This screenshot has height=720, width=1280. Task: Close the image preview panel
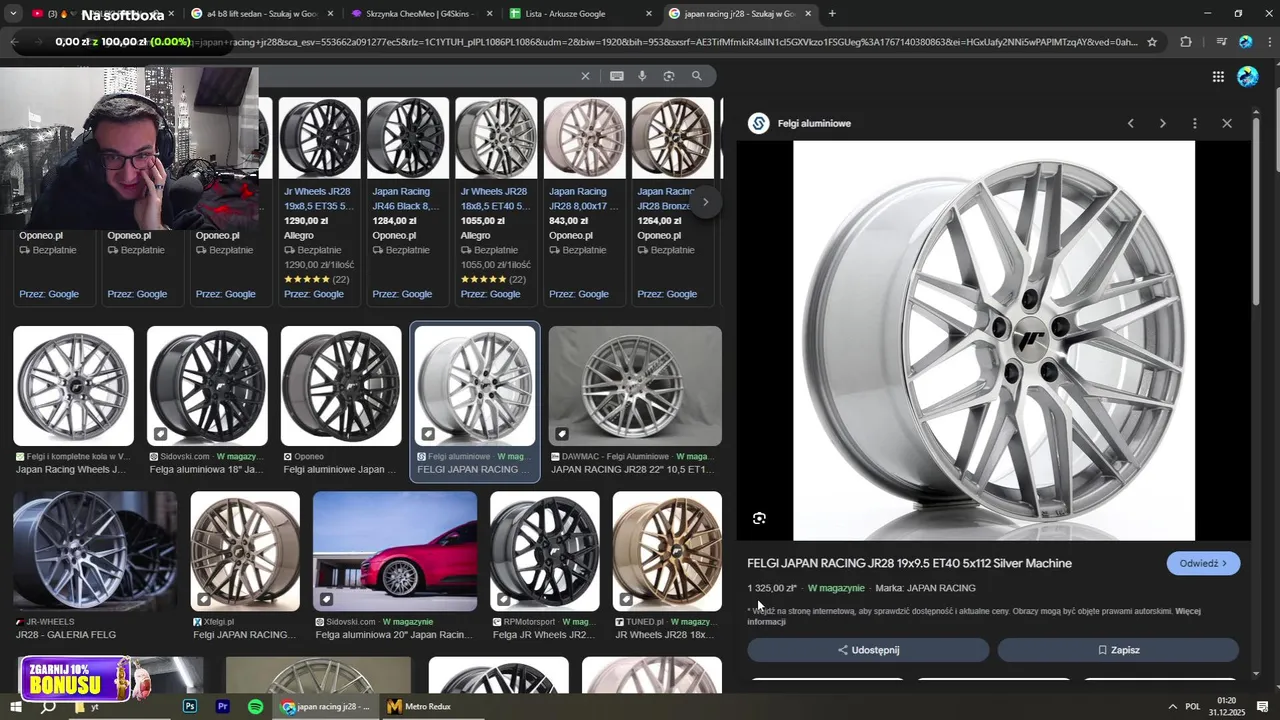pos(1227,123)
